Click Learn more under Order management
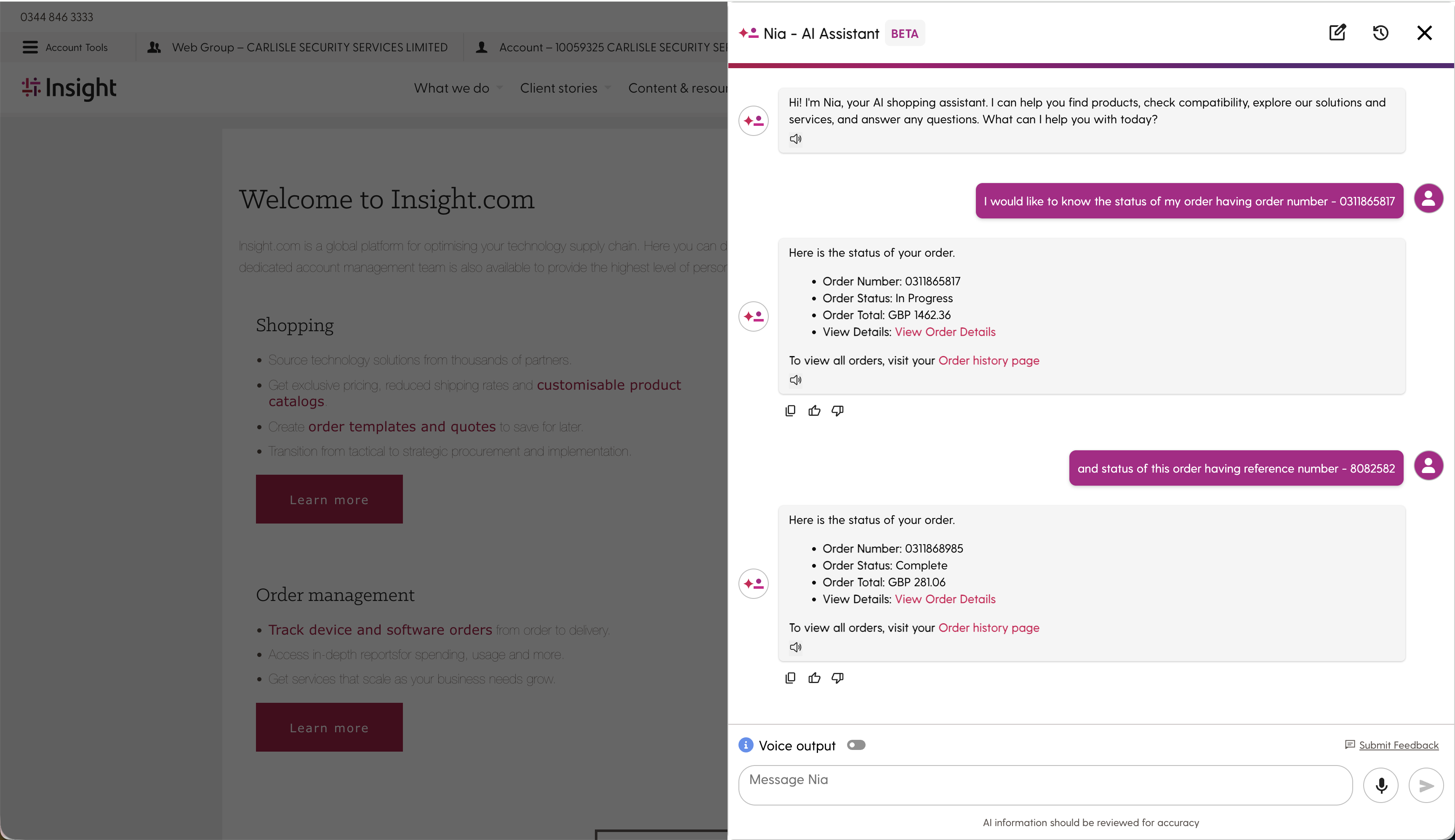 coord(329,728)
